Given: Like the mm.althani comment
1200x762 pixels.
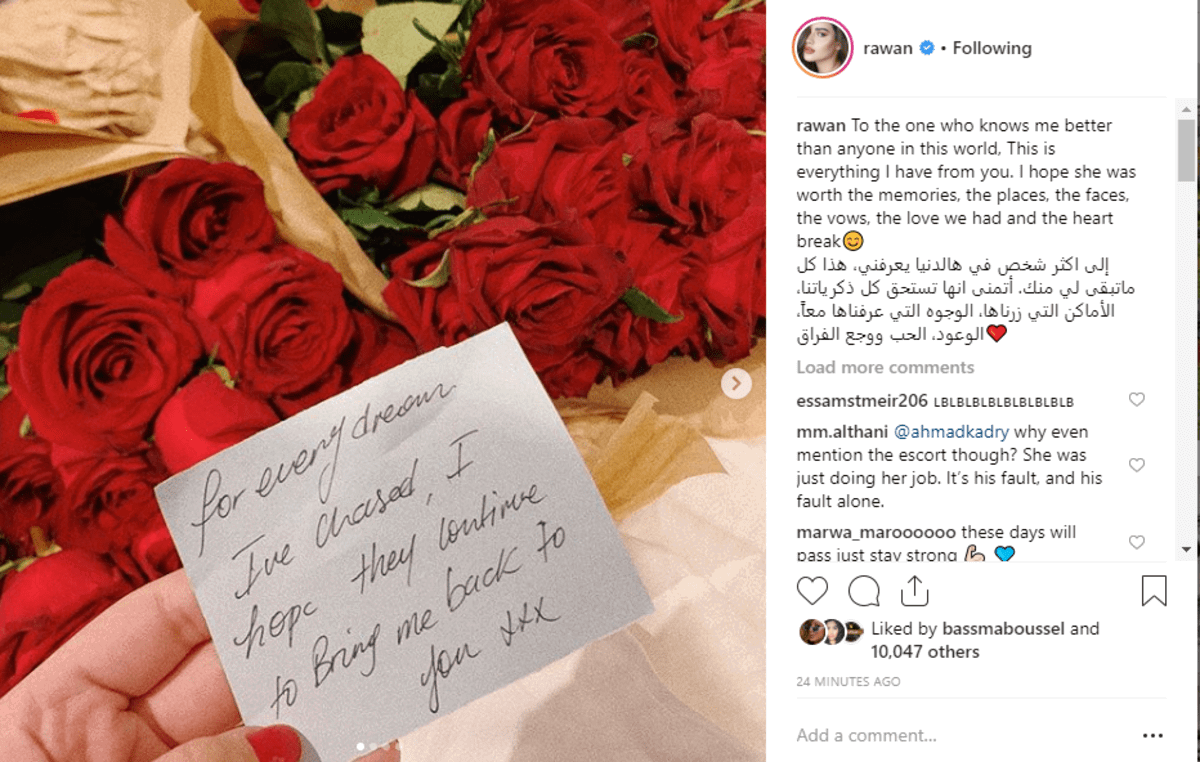Looking at the screenshot, I should (1136, 465).
